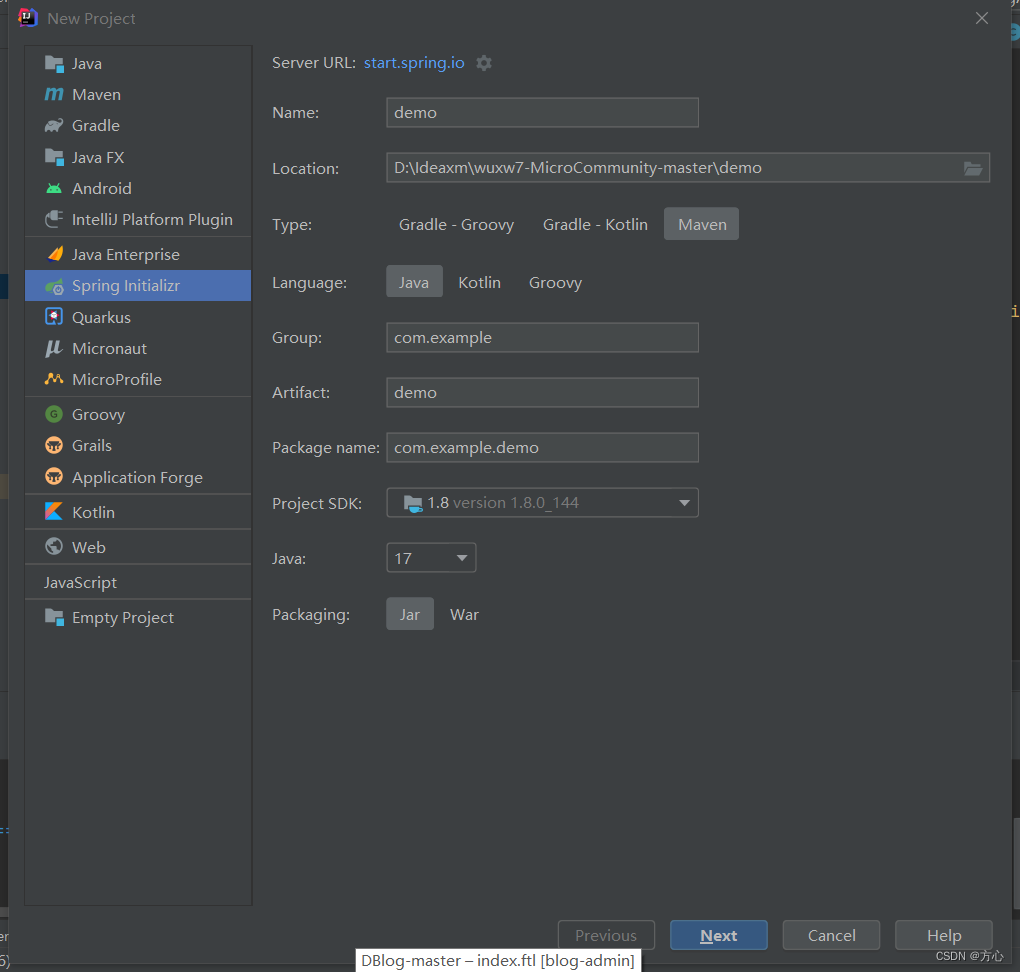1020x972 pixels.
Task: Close the New Project dialog
Action: (982, 18)
